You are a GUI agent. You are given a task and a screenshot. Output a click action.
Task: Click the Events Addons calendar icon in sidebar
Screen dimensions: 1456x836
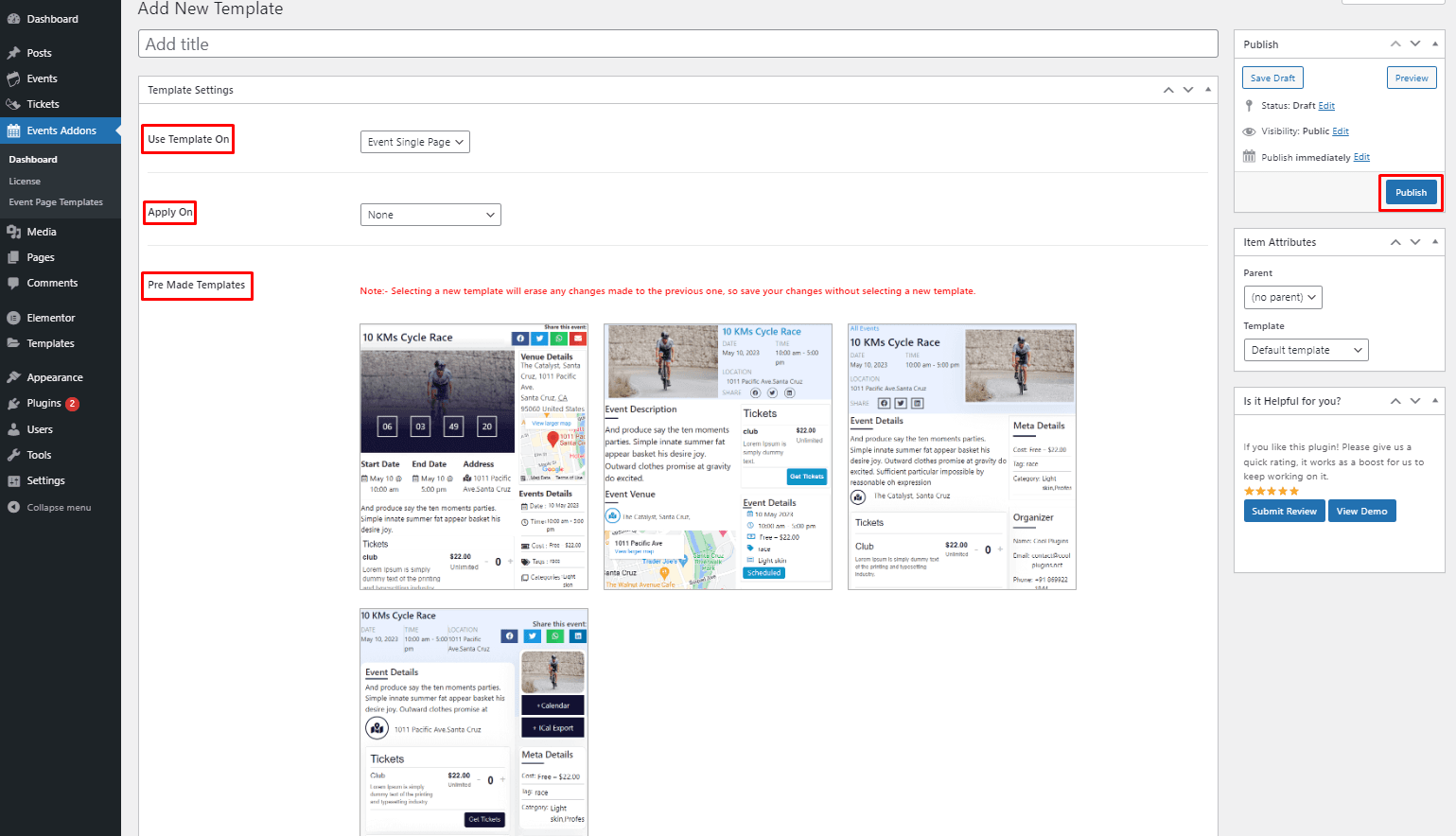click(13, 131)
